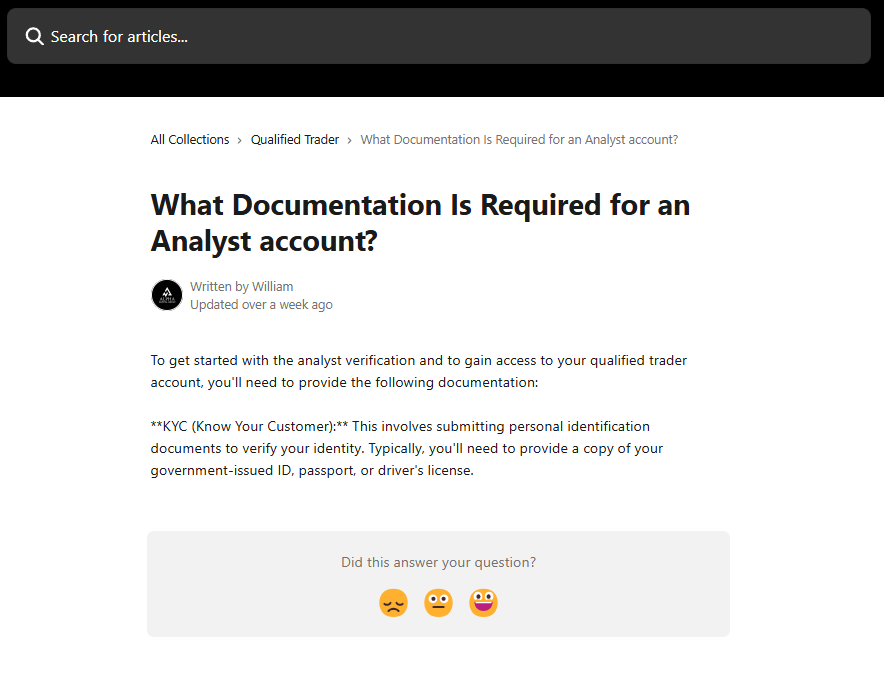Click the government-issued ID, passport text line
Image resolution: width=884 pixels, height=688 pixels.
312,471
